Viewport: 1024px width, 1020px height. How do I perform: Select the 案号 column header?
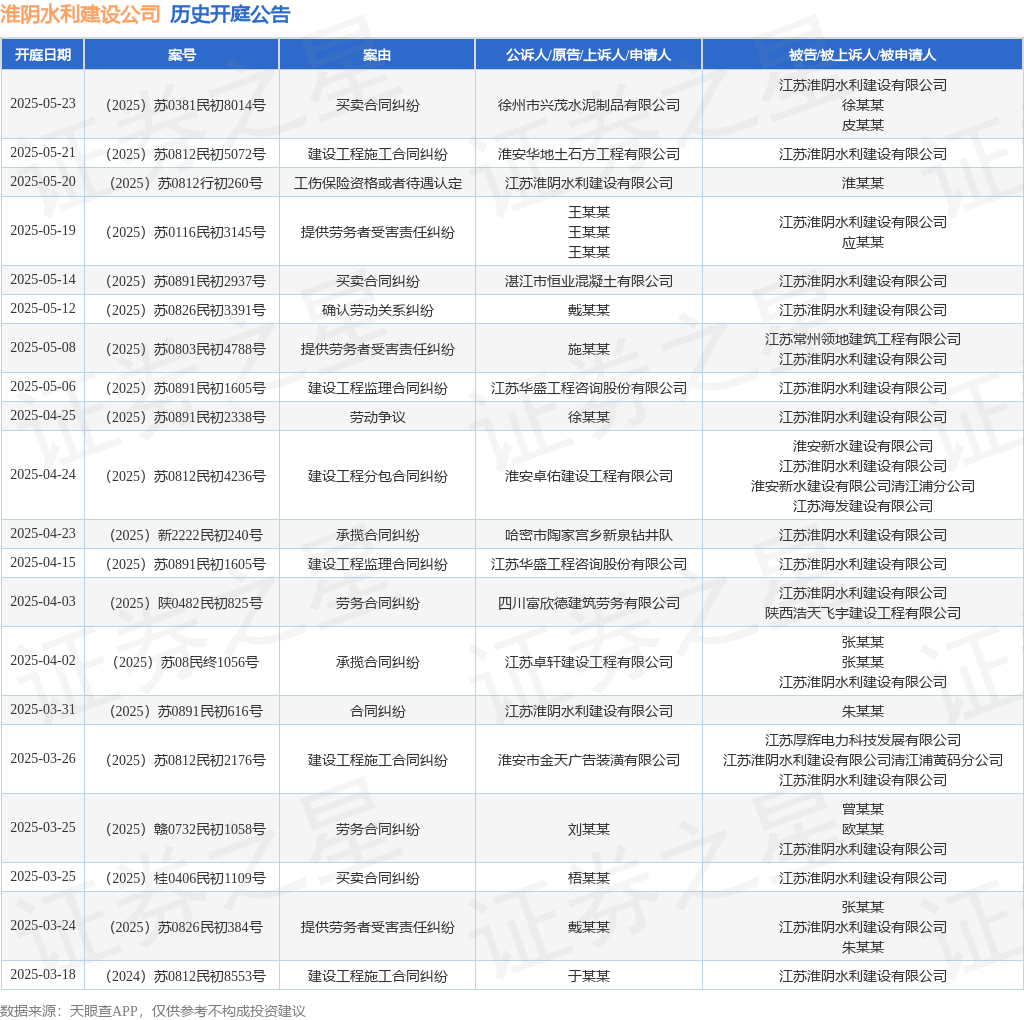click(x=182, y=55)
